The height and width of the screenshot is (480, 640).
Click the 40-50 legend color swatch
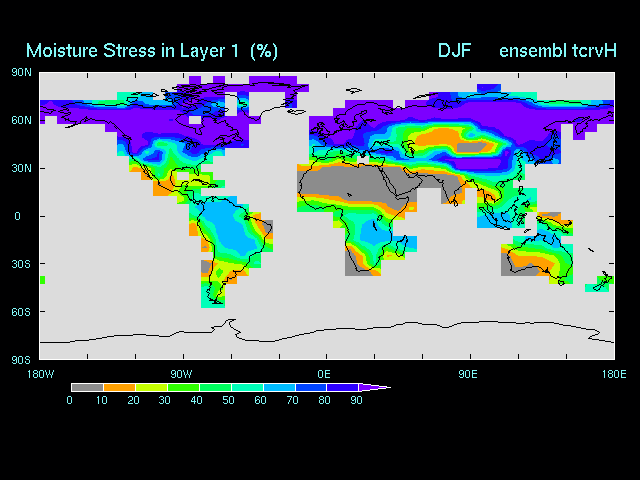216,387
